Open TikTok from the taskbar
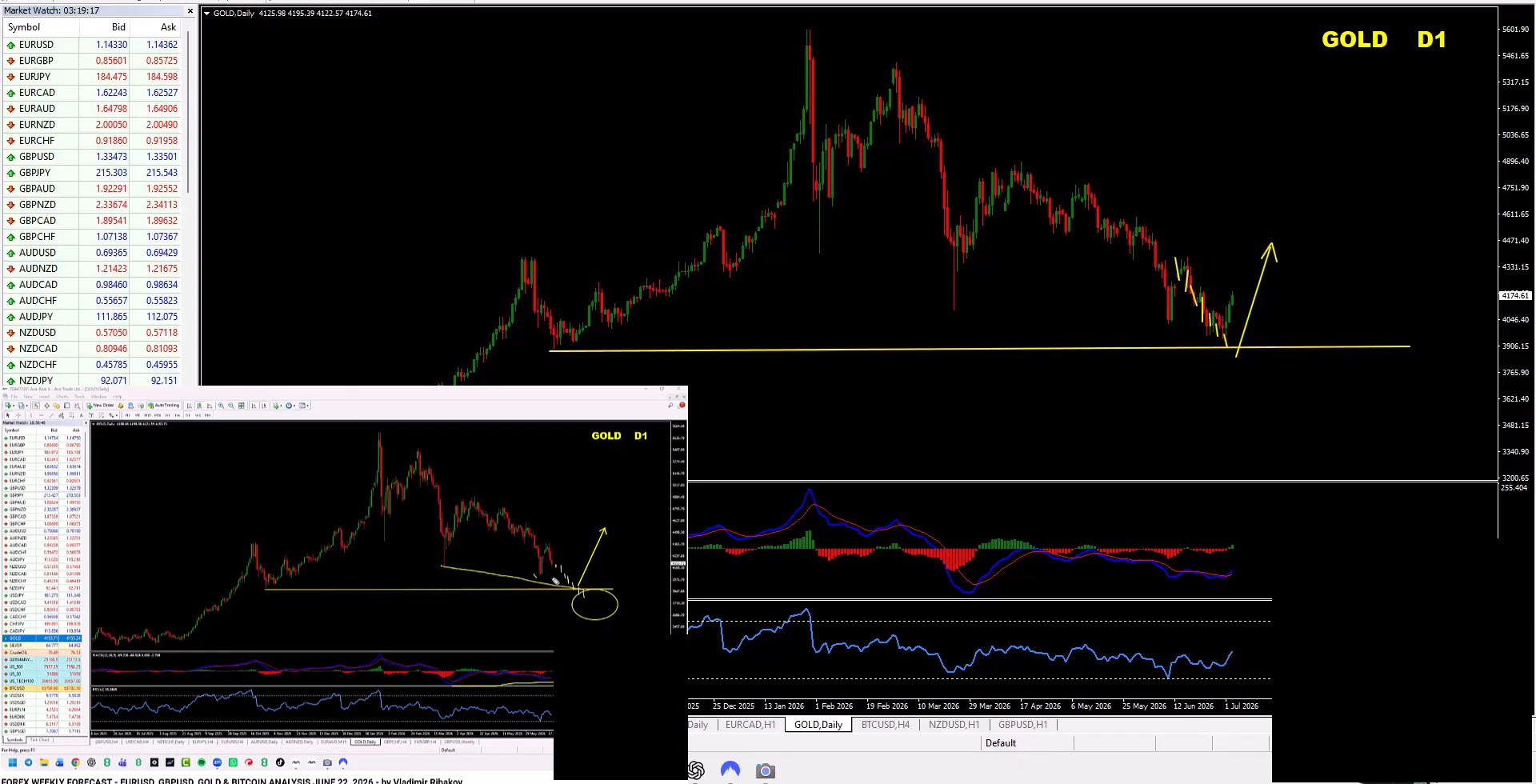The height and width of the screenshot is (784, 1536). 280,762
